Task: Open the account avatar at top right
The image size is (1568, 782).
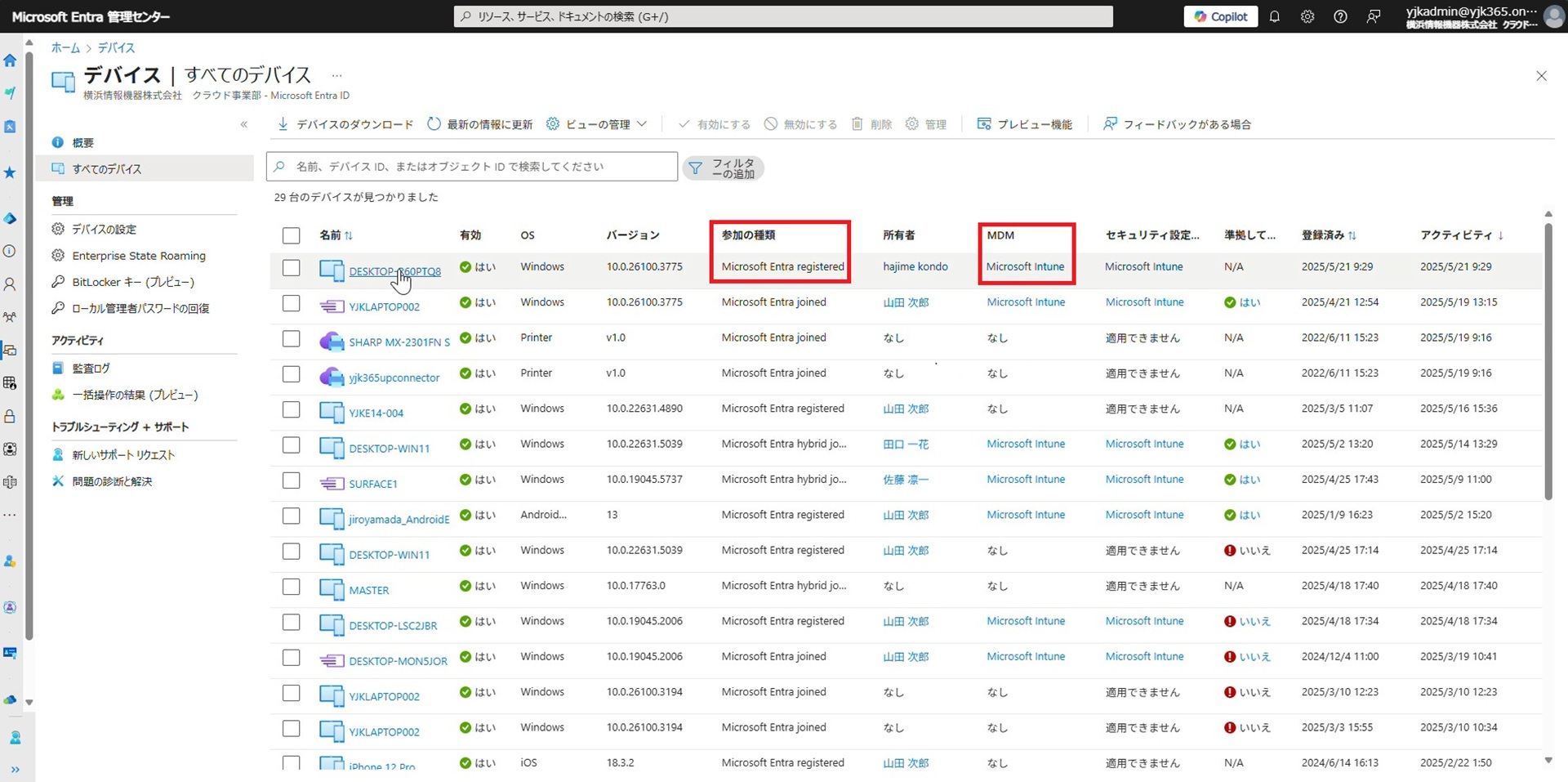Action: coord(1553,16)
